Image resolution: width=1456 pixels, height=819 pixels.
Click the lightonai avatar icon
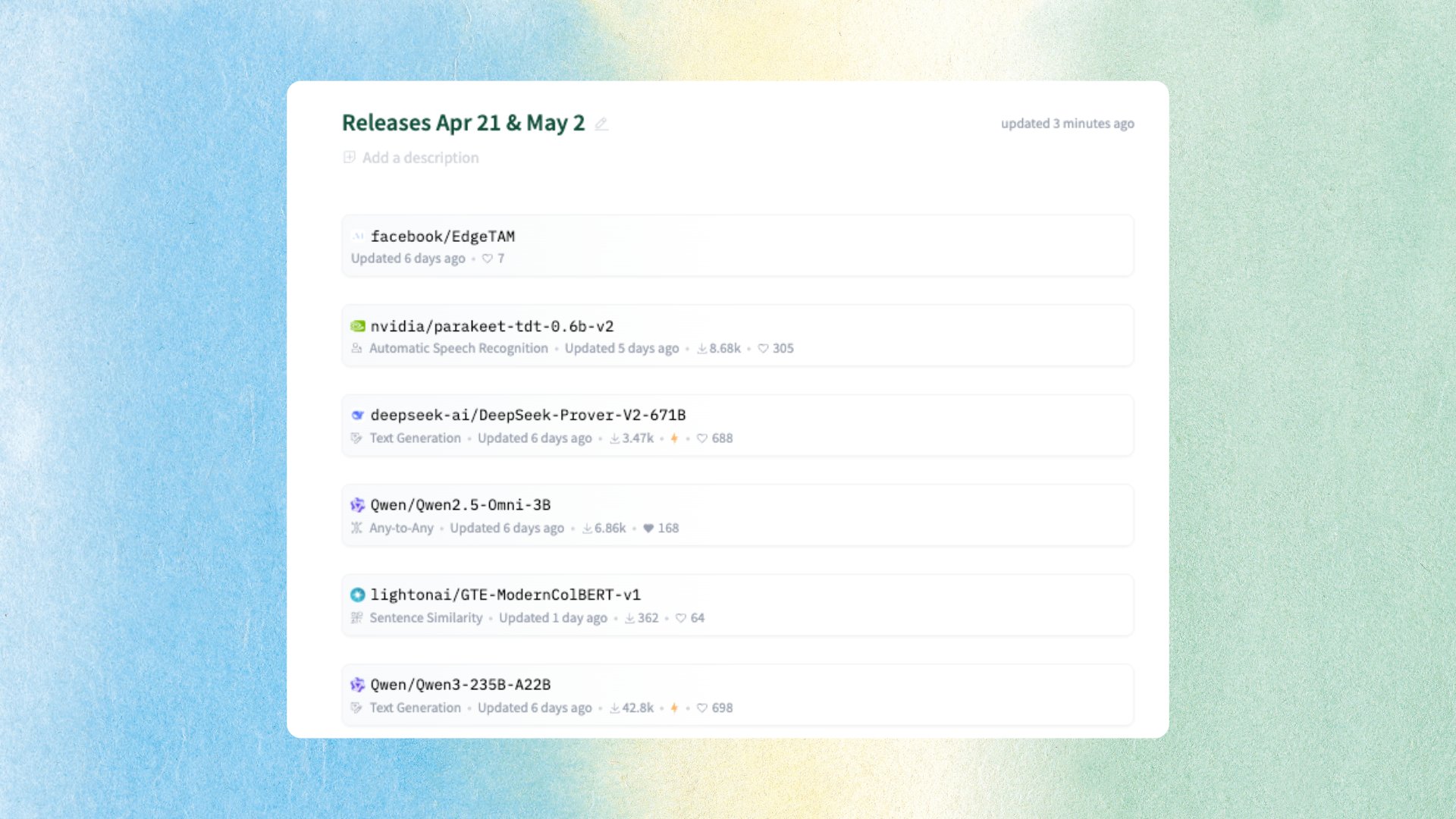[358, 595]
